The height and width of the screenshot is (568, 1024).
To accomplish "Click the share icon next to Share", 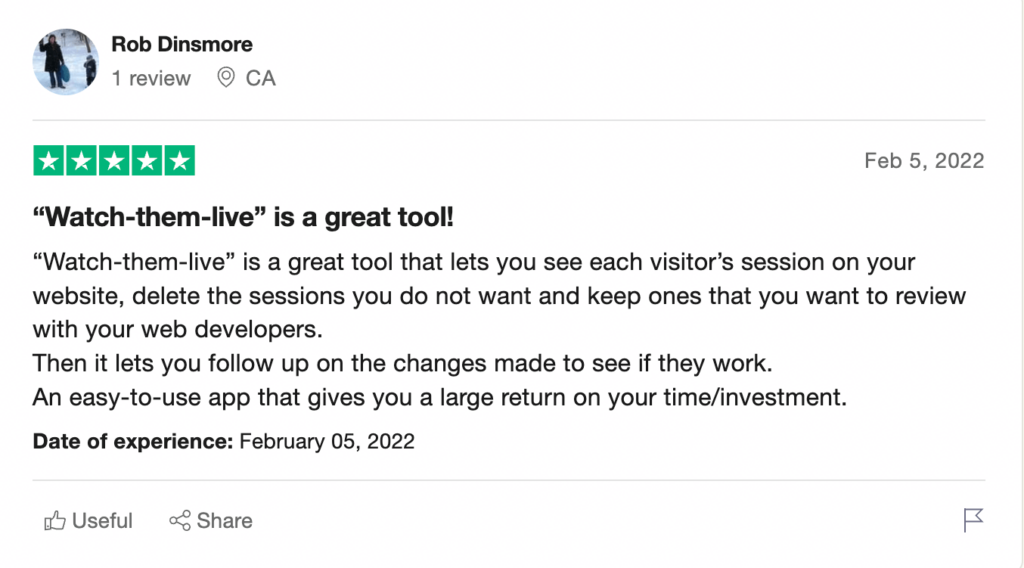I will click(180, 520).
